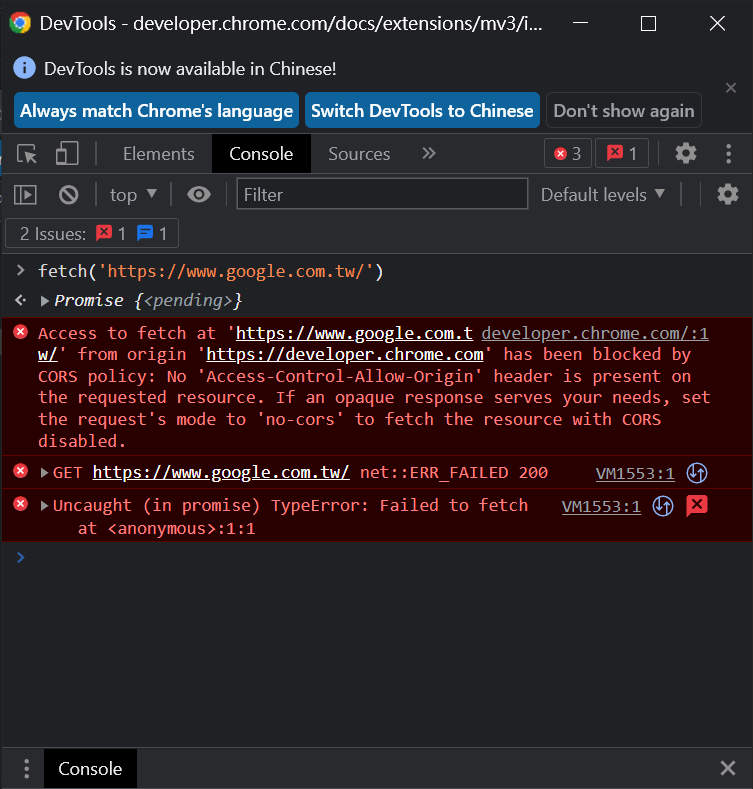Open the Elements tab

coord(159,153)
